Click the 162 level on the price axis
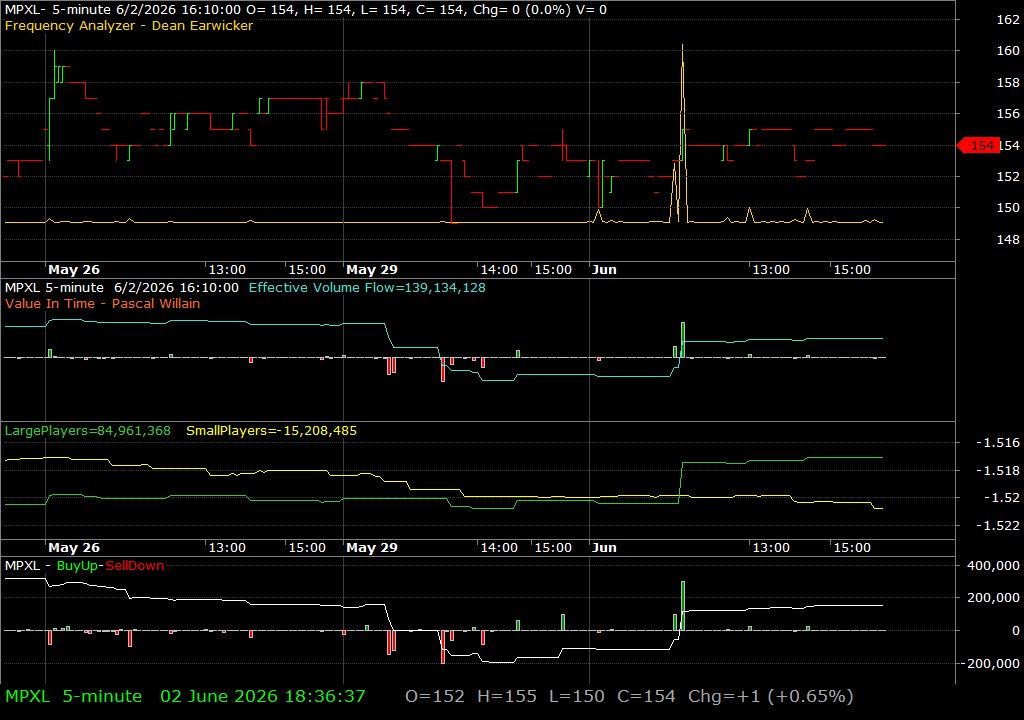Image resolution: width=1024 pixels, height=720 pixels. 1008,19
